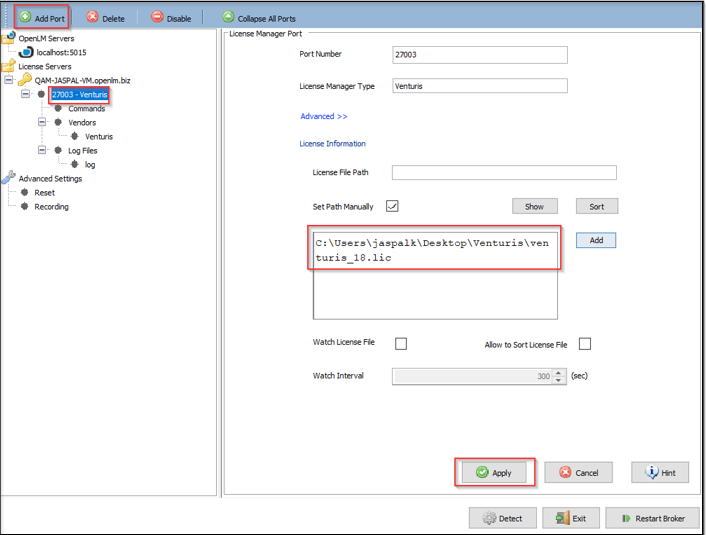Click the Collapse All Ports icon
706x535 pixels.
point(228,18)
